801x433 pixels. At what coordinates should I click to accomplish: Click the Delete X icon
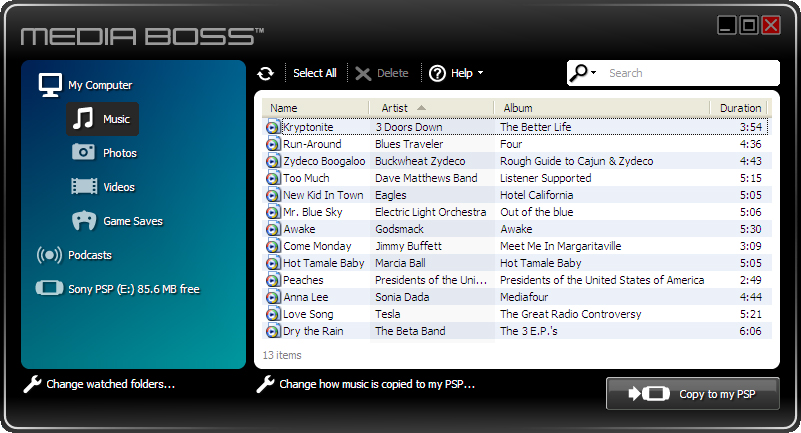click(363, 74)
